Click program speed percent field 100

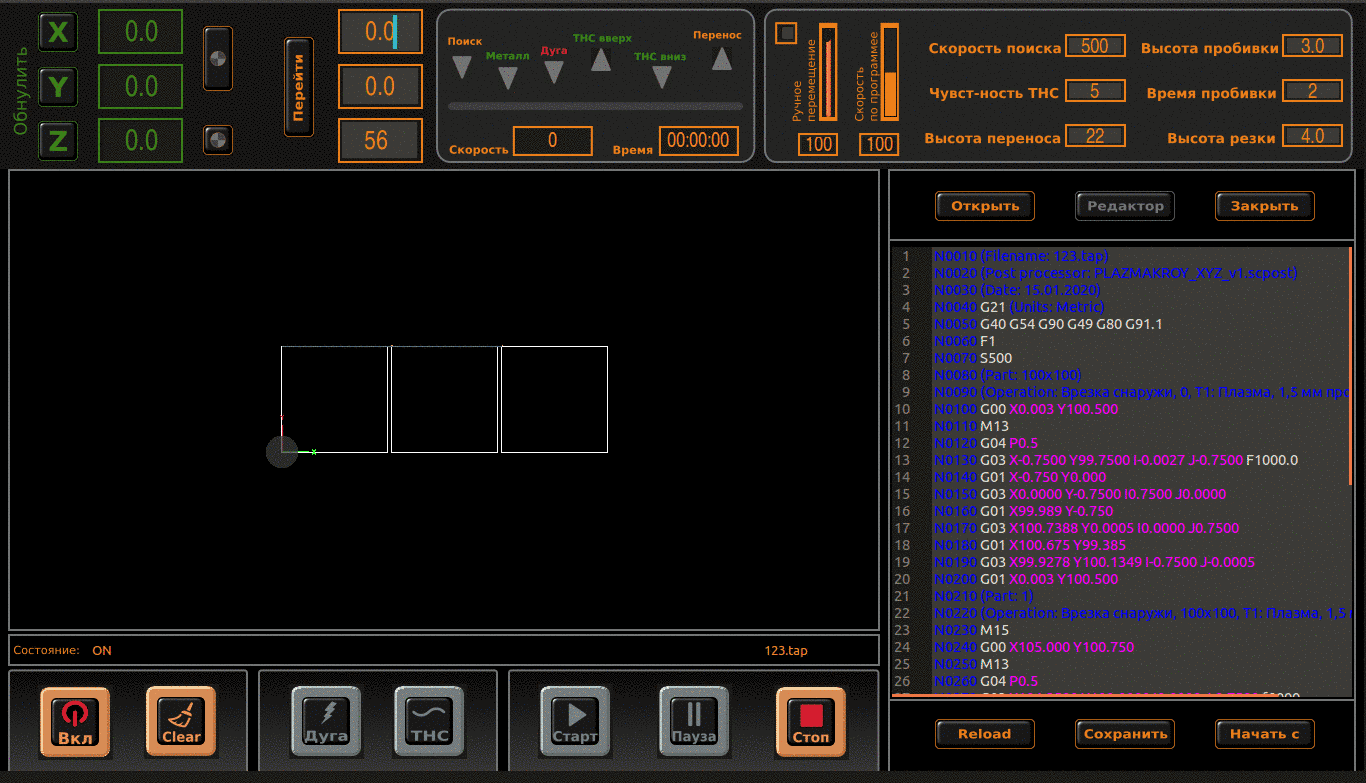[x=879, y=145]
